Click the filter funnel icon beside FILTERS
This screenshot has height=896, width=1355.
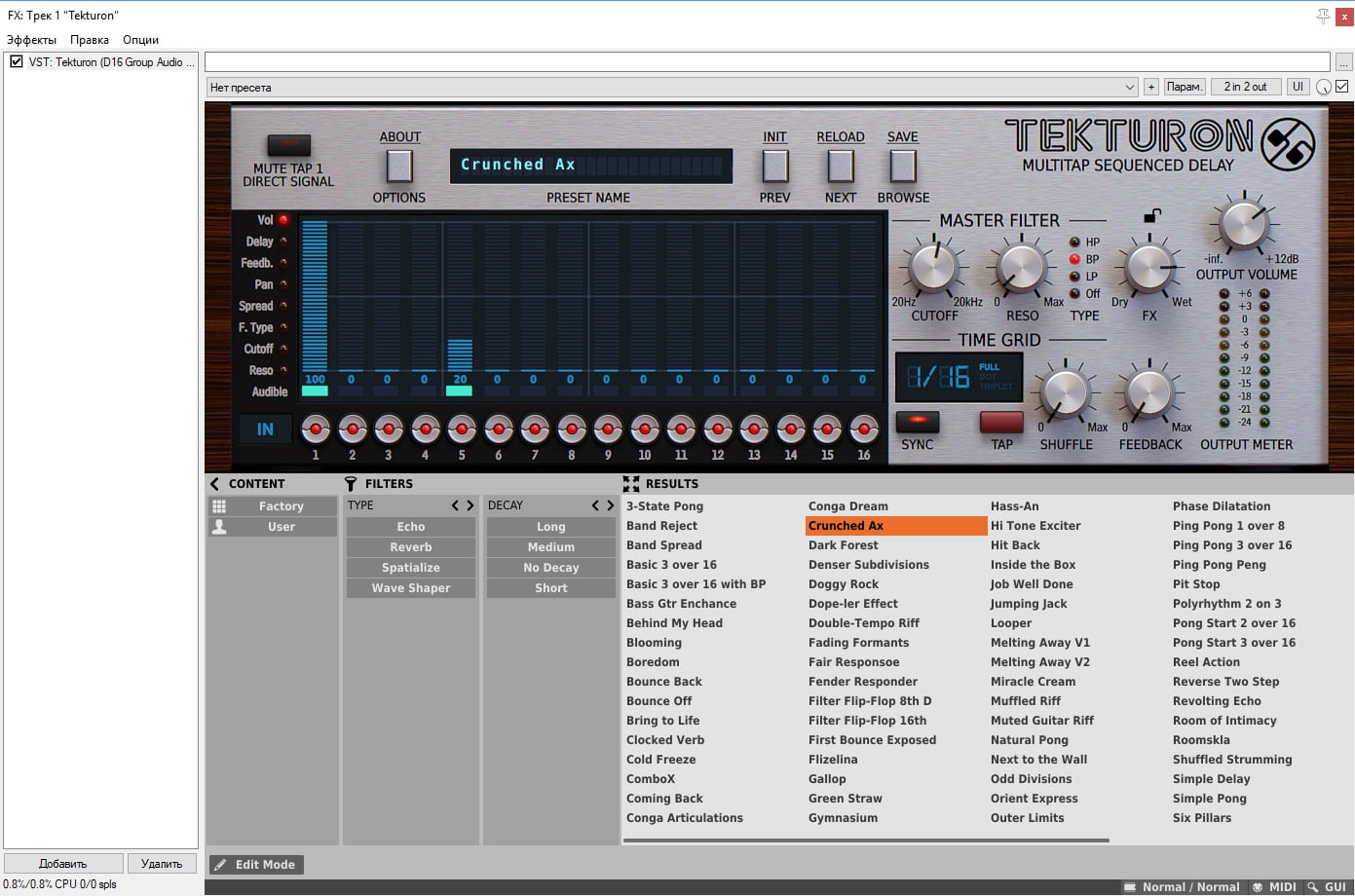[351, 484]
